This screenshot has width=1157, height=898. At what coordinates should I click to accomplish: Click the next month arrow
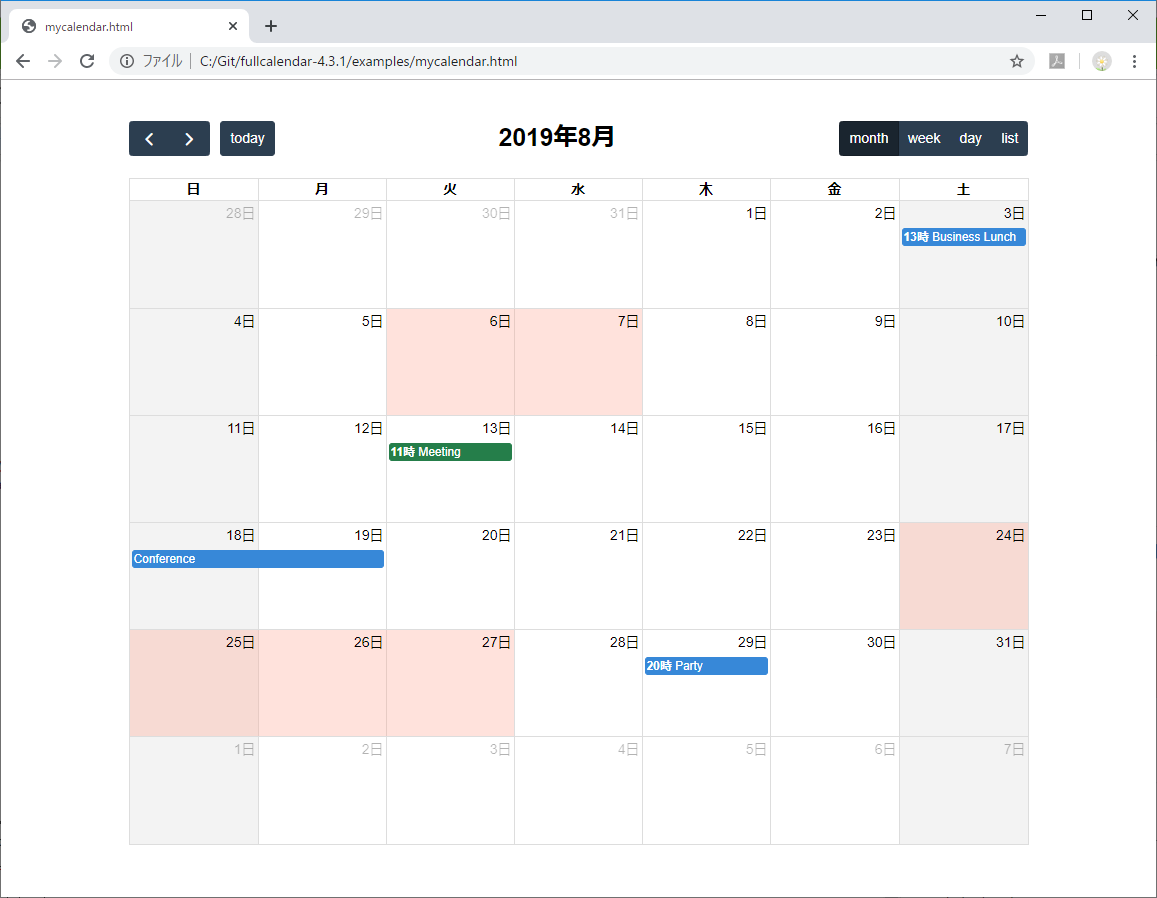188,138
